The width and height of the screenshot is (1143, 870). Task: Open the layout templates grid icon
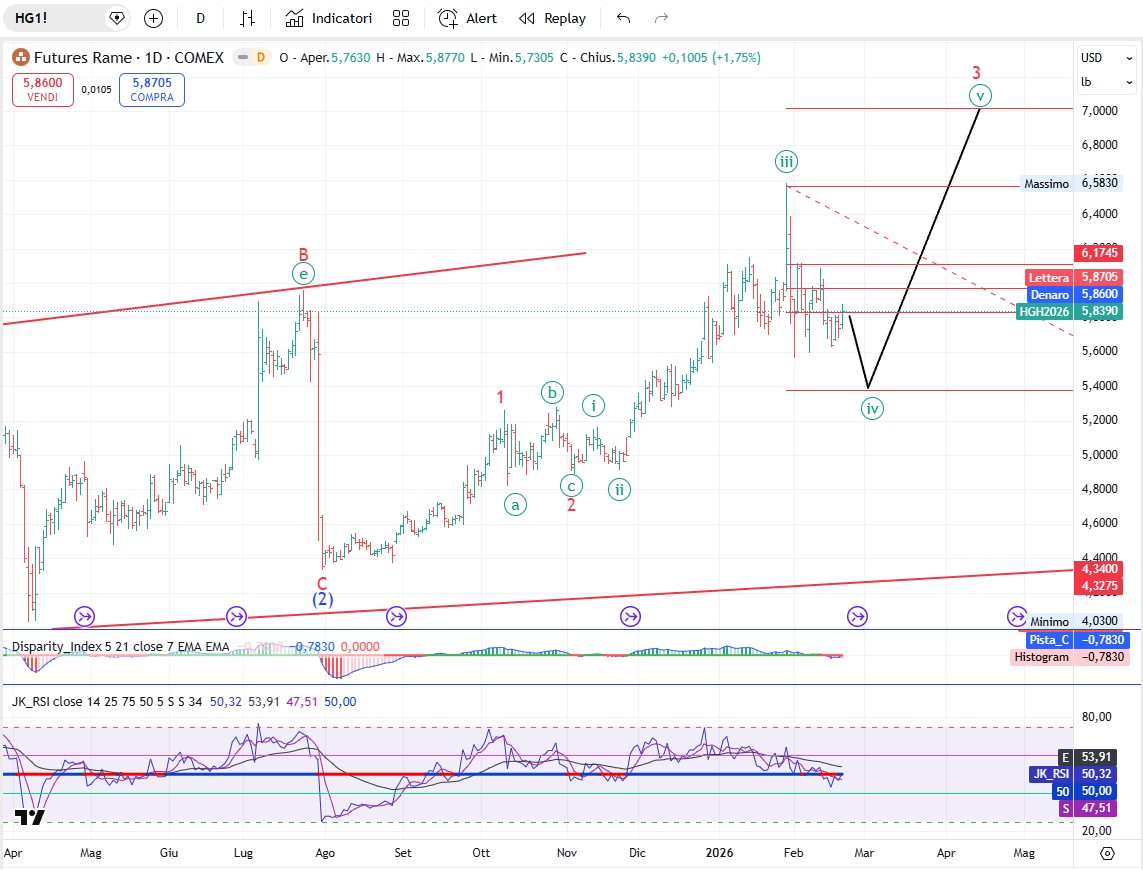click(401, 18)
